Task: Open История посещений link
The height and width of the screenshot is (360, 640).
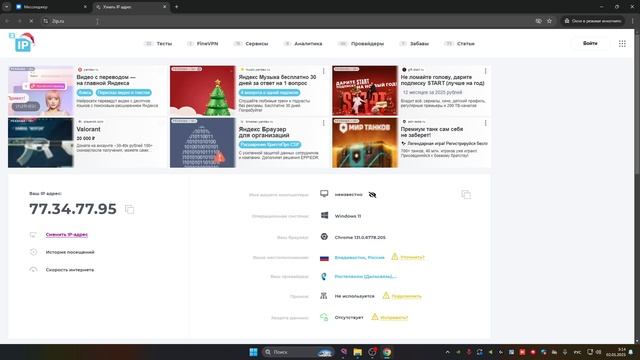Action: [70, 252]
